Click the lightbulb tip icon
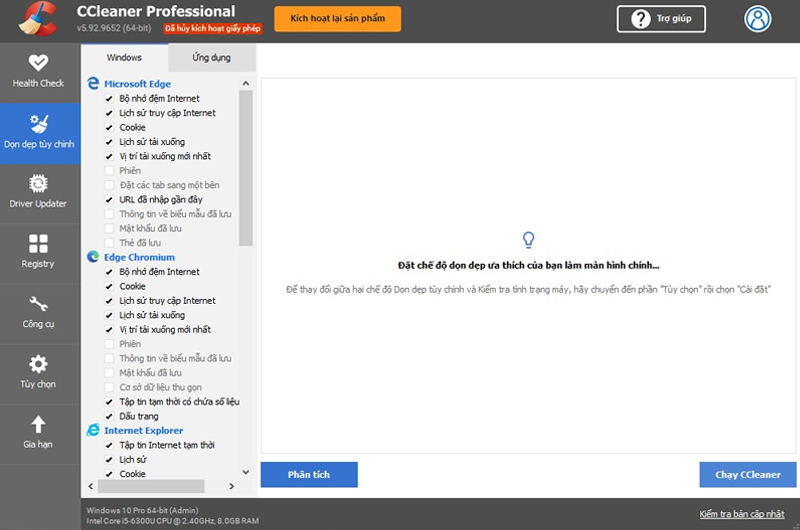This screenshot has height=530, width=800. (529, 240)
